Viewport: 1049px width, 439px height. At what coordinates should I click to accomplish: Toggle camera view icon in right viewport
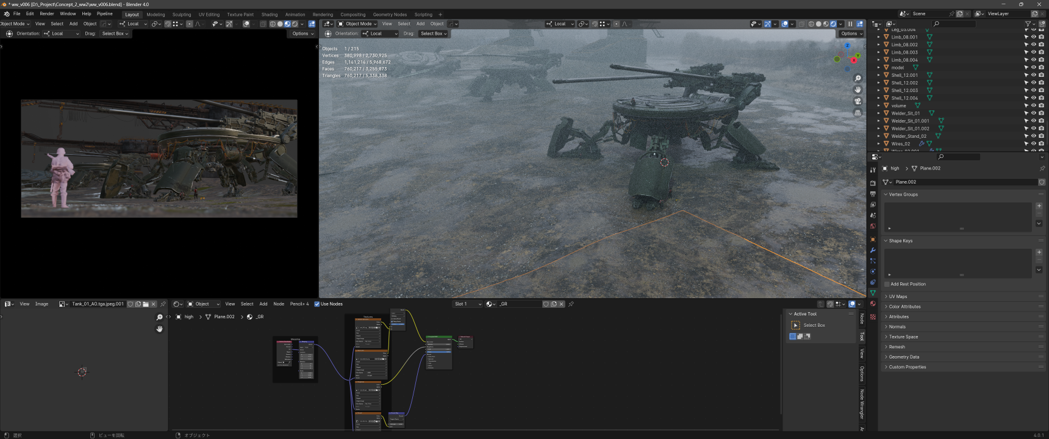pos(858,101)
